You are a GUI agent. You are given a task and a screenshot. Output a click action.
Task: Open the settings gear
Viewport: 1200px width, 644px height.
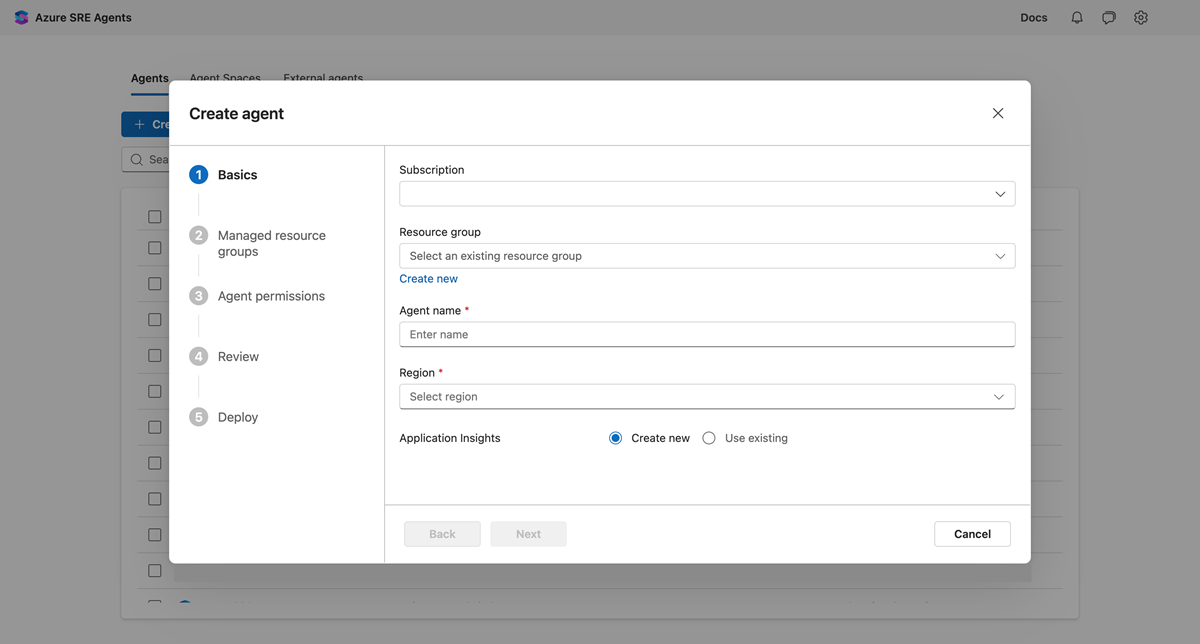coord(1140,17)
